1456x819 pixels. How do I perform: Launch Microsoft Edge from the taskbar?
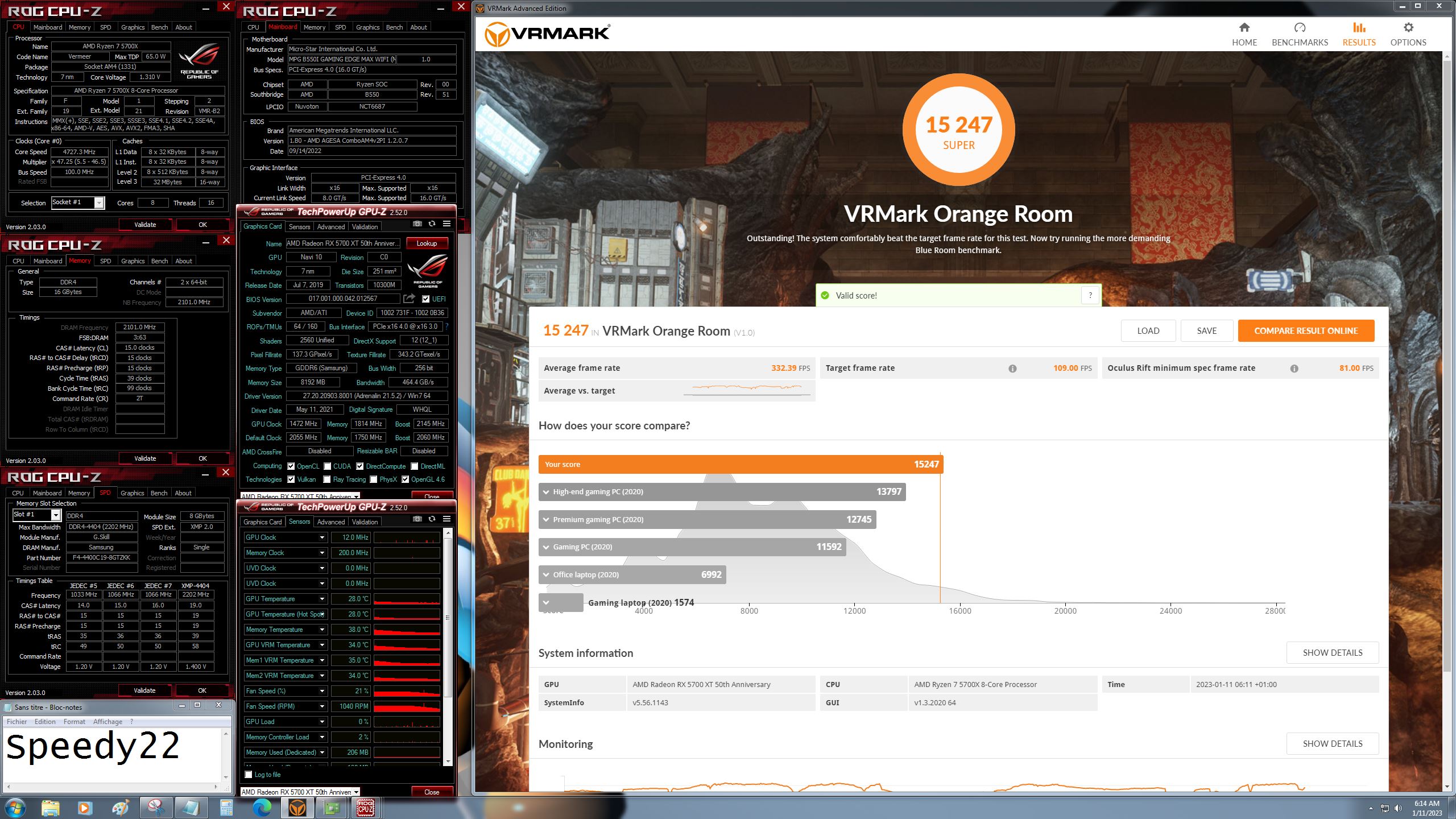pyautogui.click(x=262, y=807)
